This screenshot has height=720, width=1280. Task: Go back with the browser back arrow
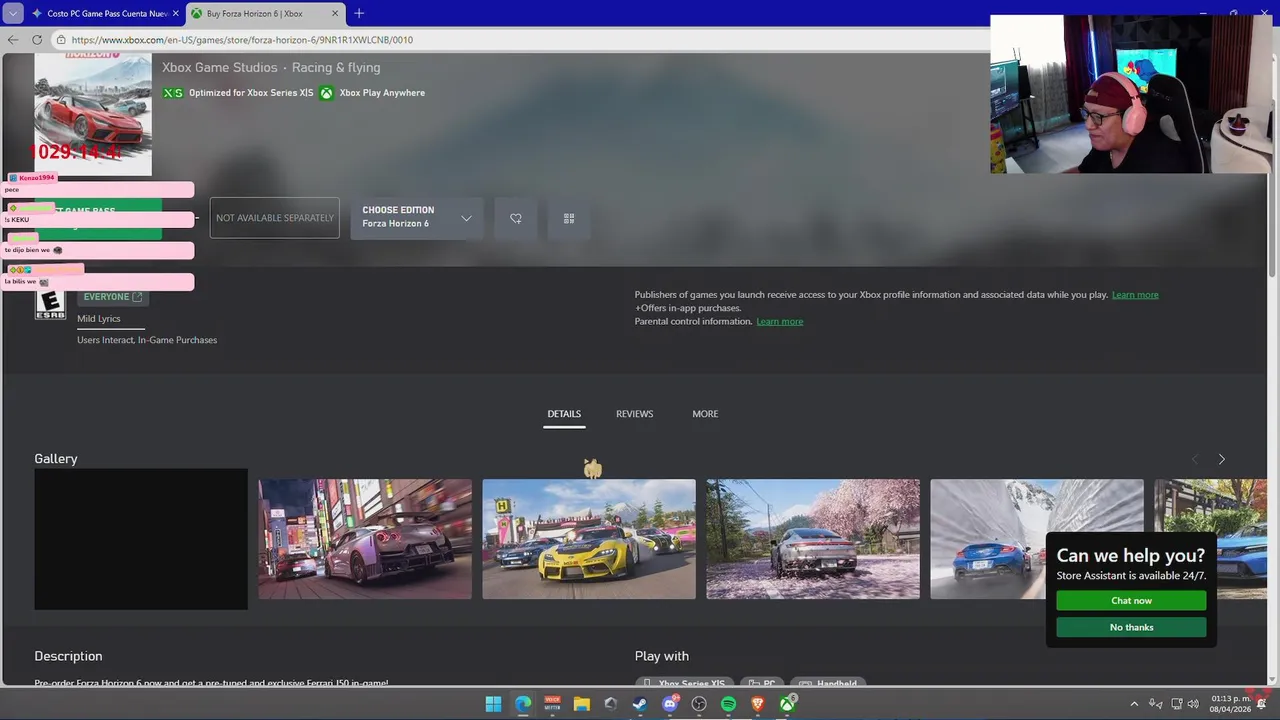point(13,40)
